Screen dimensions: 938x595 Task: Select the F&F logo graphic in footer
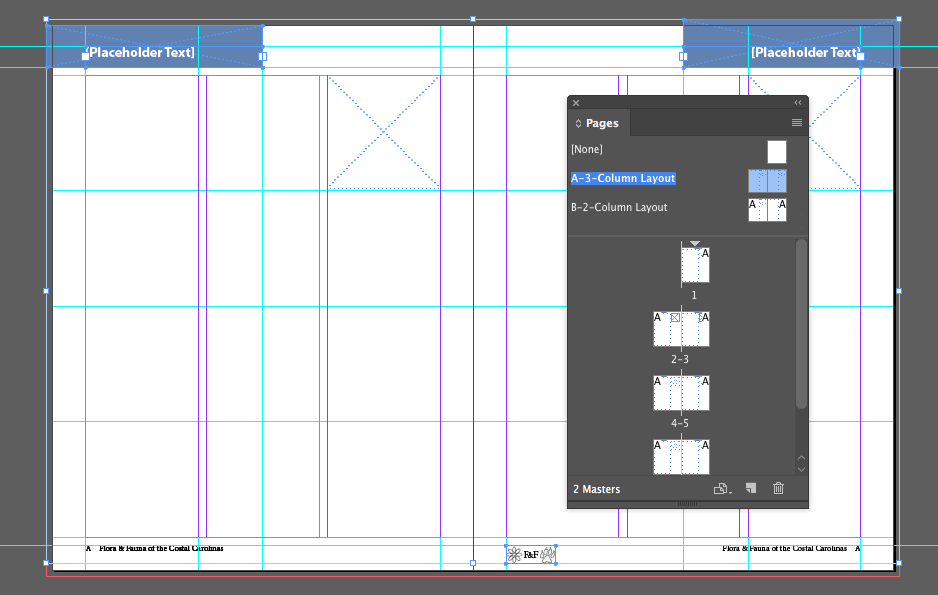(x=531, y=555)
